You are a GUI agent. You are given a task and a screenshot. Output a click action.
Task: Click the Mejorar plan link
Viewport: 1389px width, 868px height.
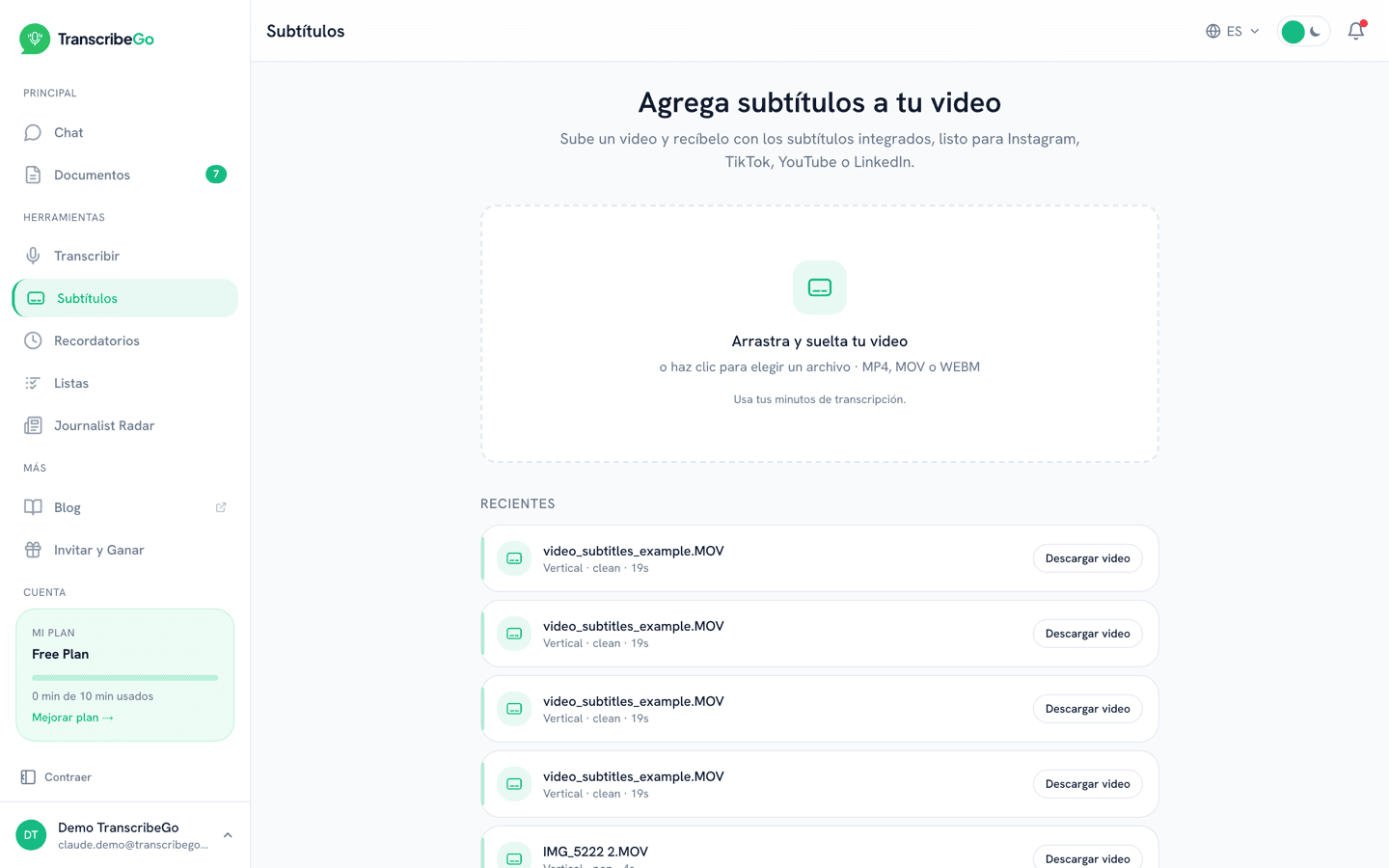point(72,718)
